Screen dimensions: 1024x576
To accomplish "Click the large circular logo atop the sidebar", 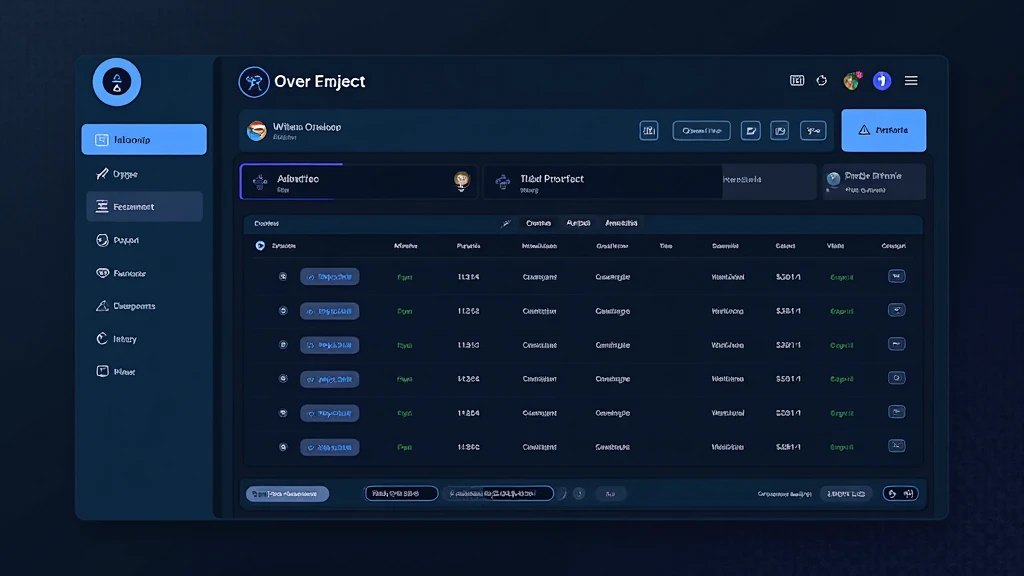I will [117, 82].
